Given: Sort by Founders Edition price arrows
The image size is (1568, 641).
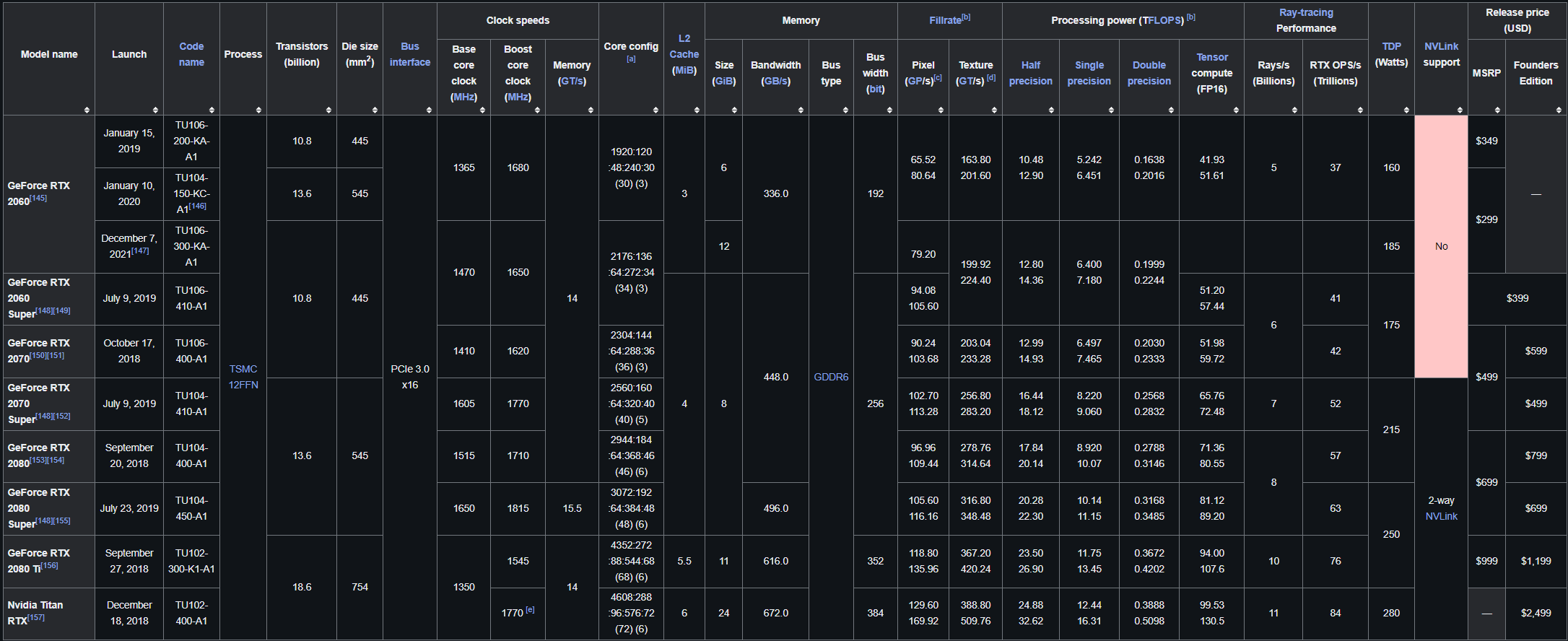Looking at the screenshot, I should pos(1559,110).
